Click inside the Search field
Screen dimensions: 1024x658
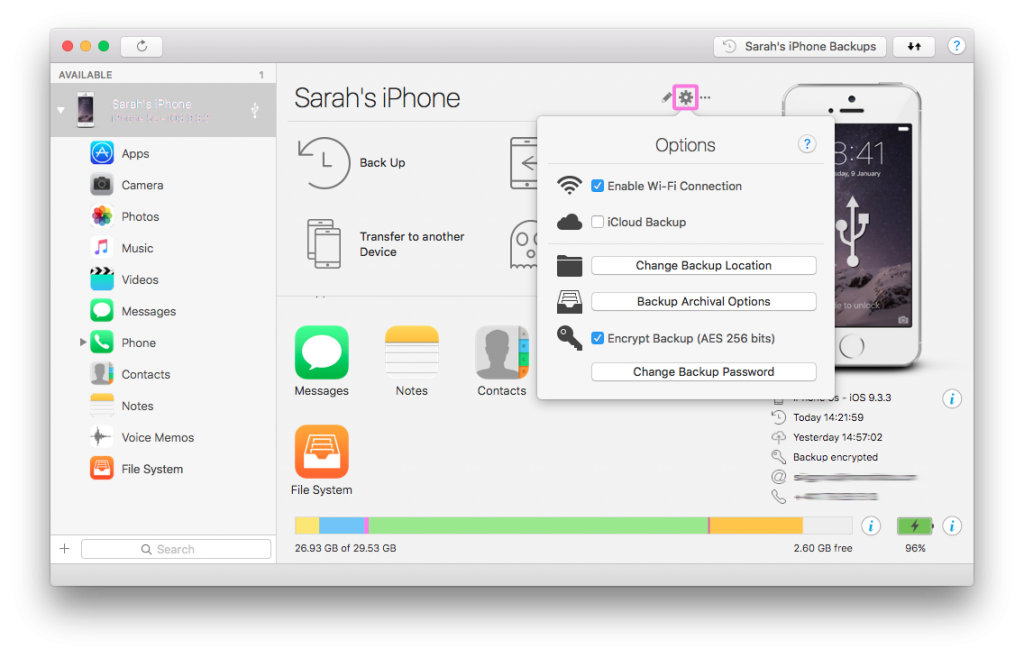pos(176,548)
